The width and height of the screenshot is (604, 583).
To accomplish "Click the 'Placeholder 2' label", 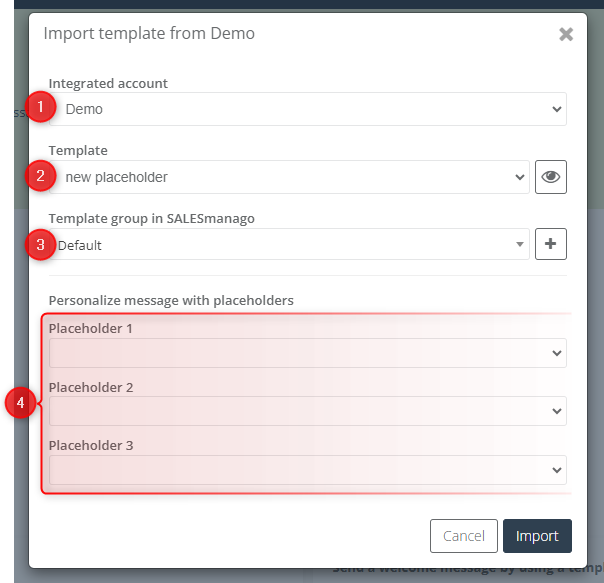I will 91,387.
